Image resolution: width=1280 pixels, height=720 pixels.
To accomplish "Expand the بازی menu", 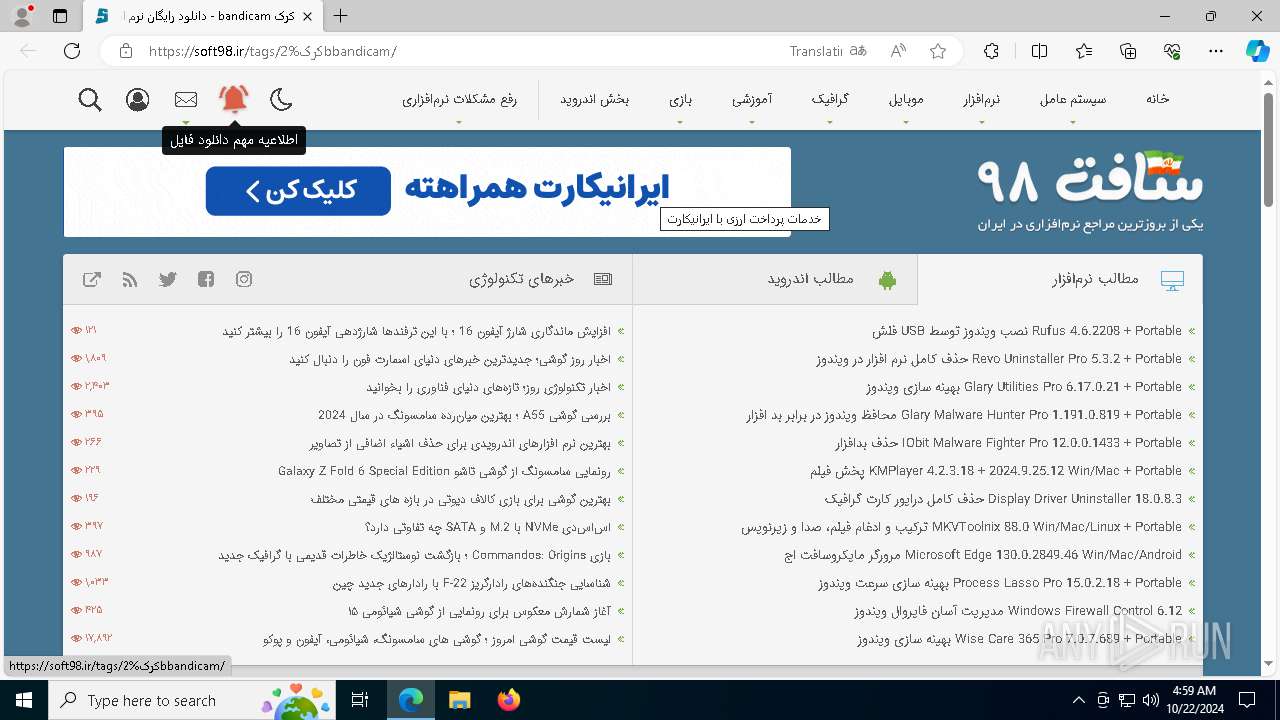I will point(681,99).
